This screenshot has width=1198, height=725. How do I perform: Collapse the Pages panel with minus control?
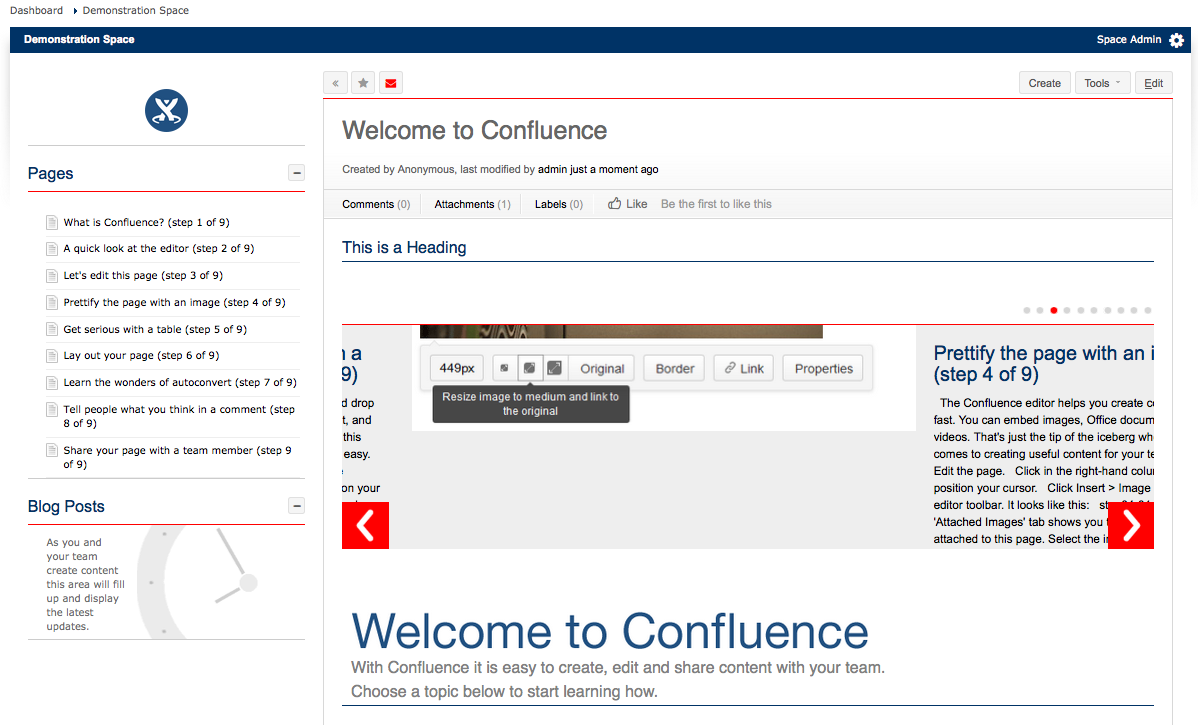(x=296, y=172)
